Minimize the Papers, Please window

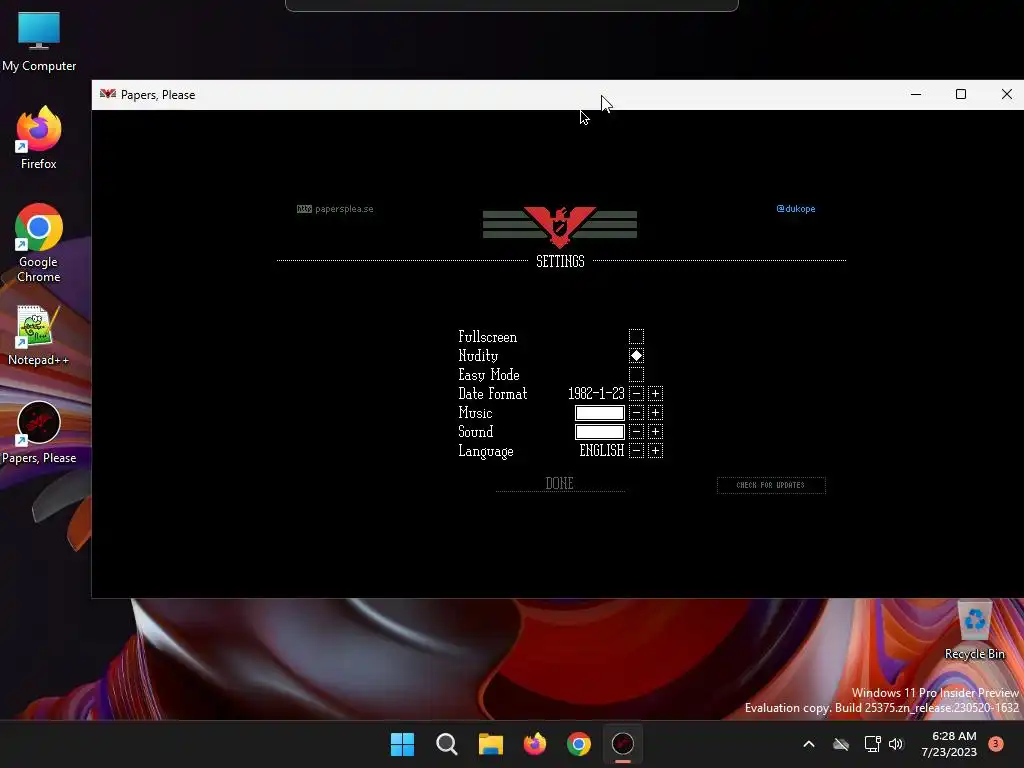click(x=916, y=95)
